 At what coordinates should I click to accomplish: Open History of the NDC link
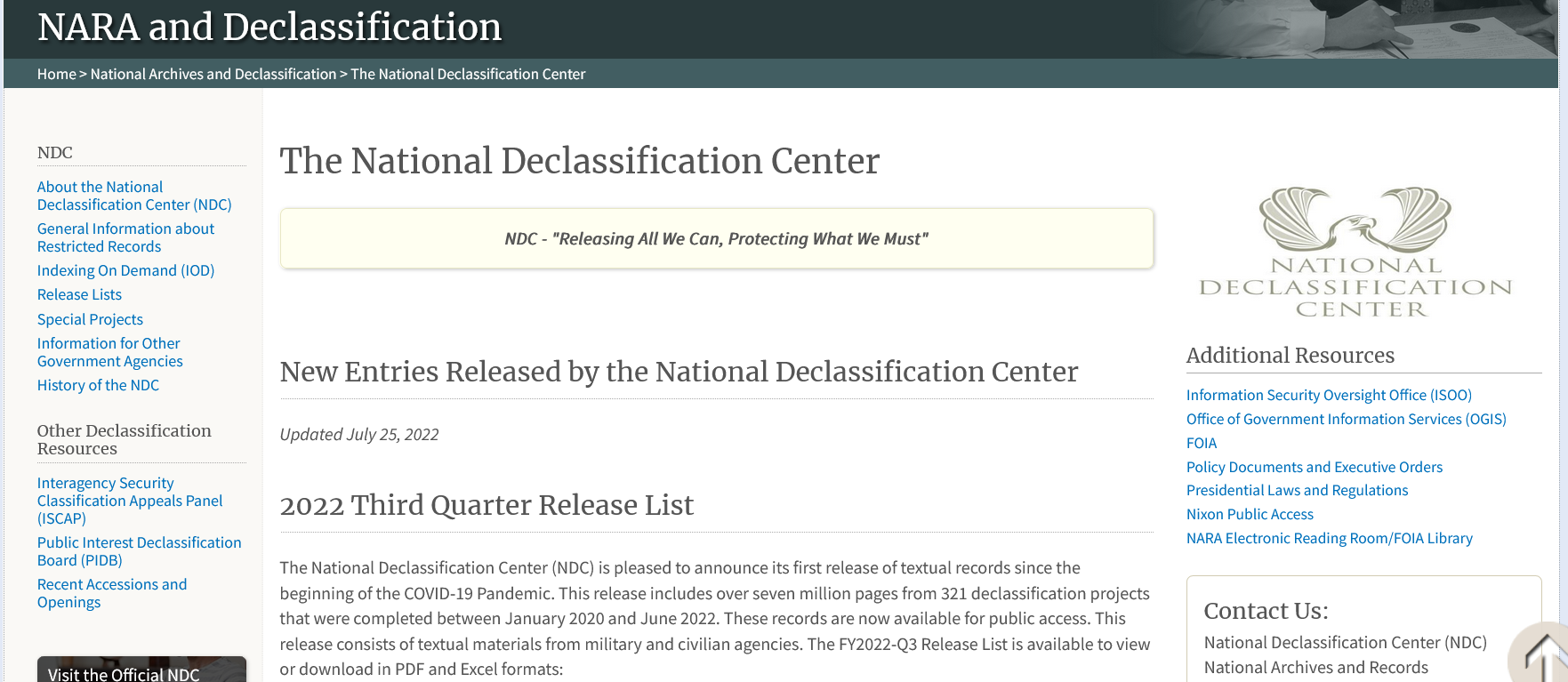point(98,385)
